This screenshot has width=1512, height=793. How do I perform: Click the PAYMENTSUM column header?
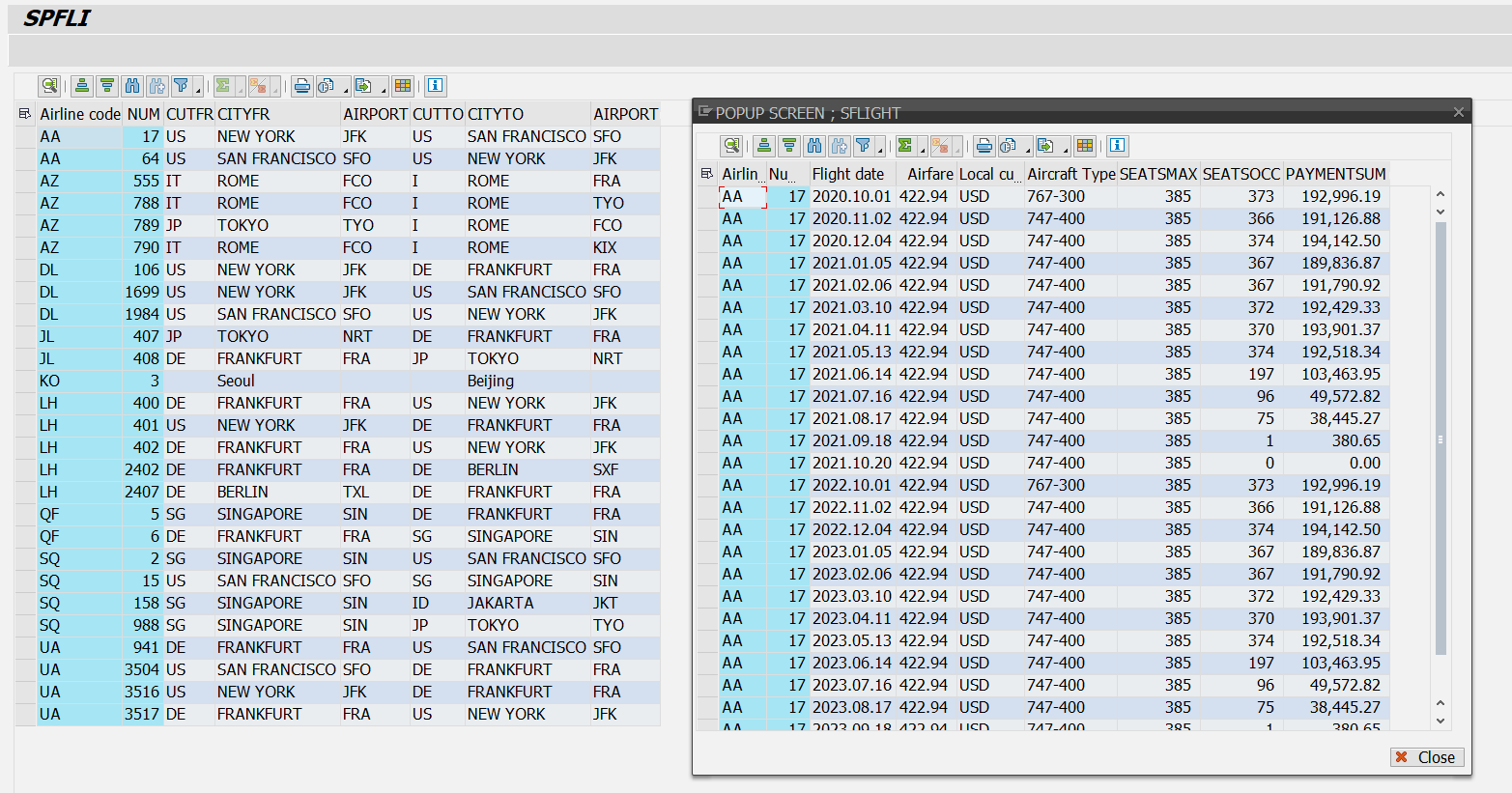(x=1335, y=174)
